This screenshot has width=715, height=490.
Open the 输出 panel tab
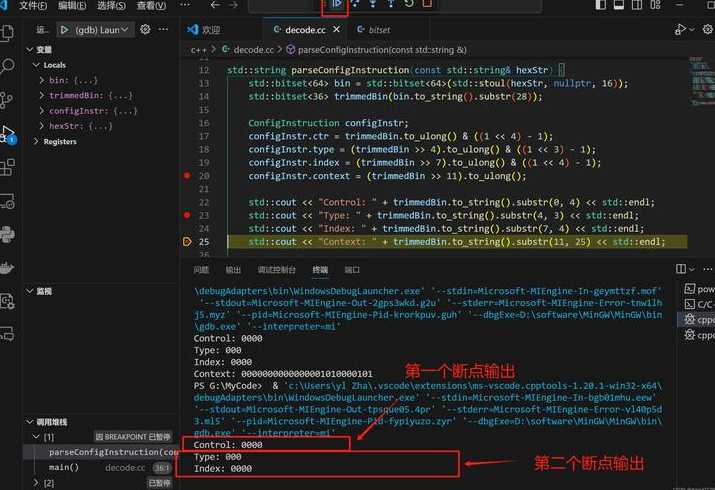(x=233, y=270)
